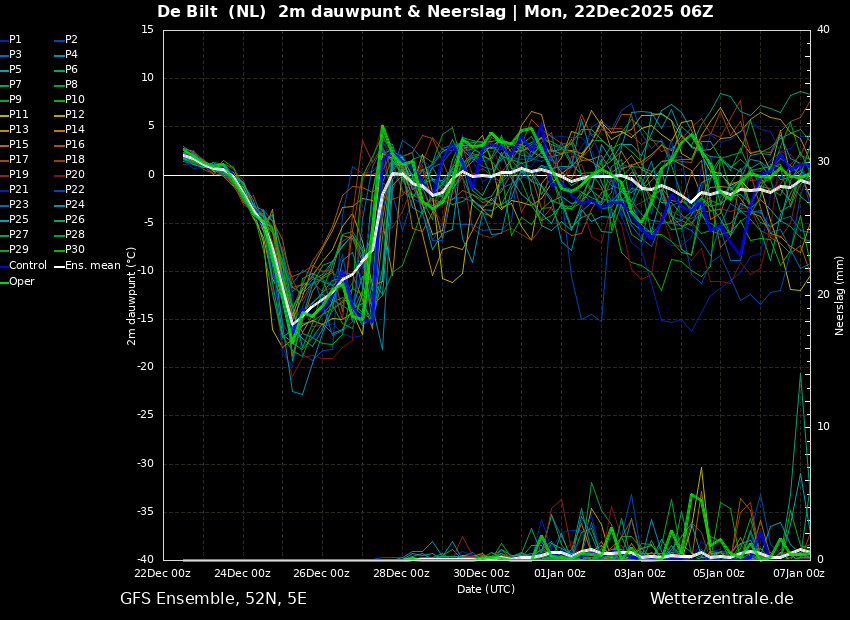Select the P15 legend entry
This screenshot has width=850, height=620.
click(x=19, y=145)
